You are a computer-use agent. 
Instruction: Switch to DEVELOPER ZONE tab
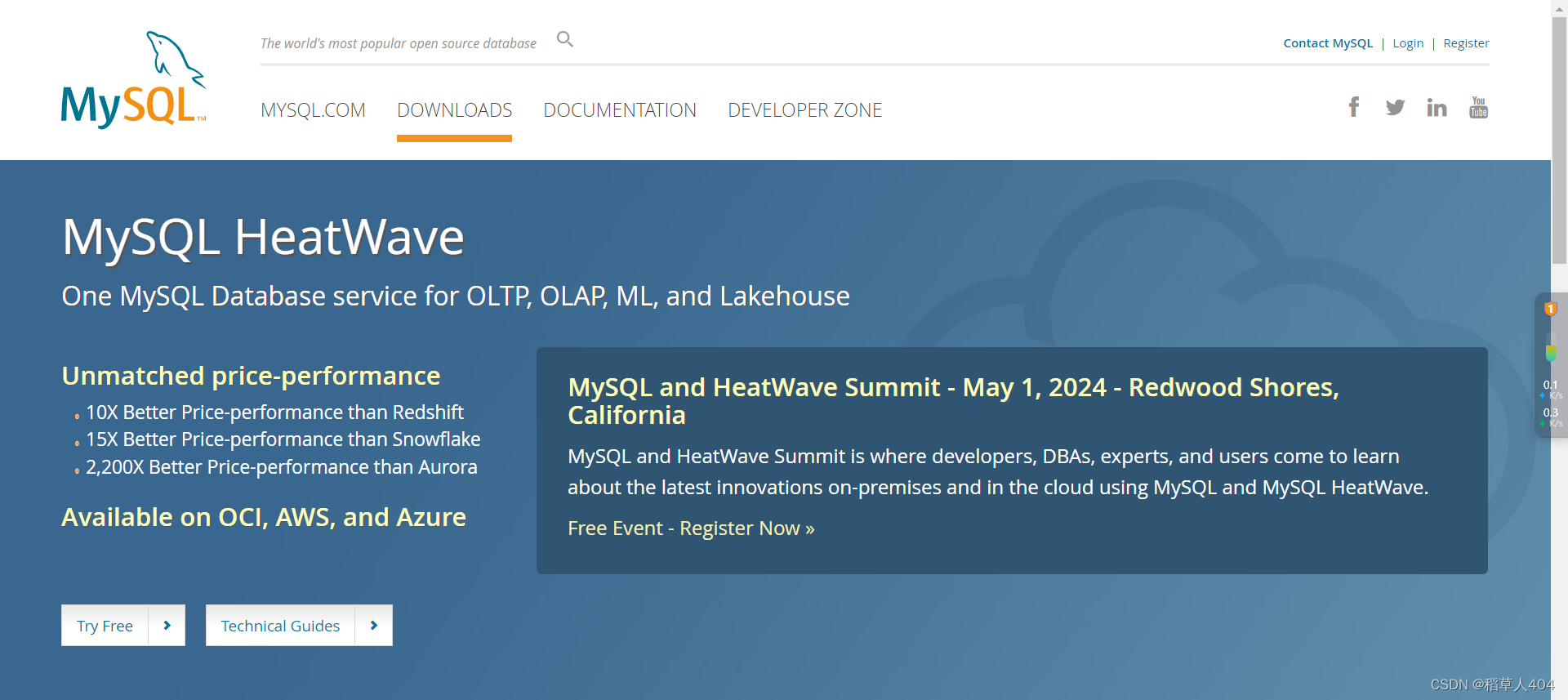[x=804, y=110]
